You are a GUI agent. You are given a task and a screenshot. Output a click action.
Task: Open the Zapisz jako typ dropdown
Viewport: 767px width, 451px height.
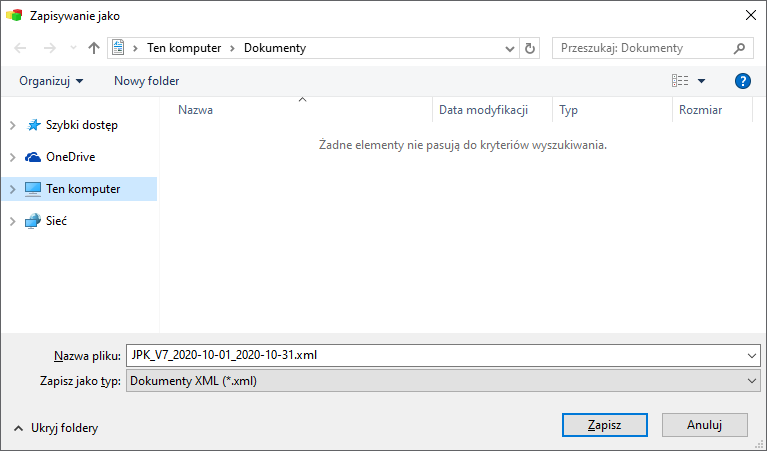point(443,381)
